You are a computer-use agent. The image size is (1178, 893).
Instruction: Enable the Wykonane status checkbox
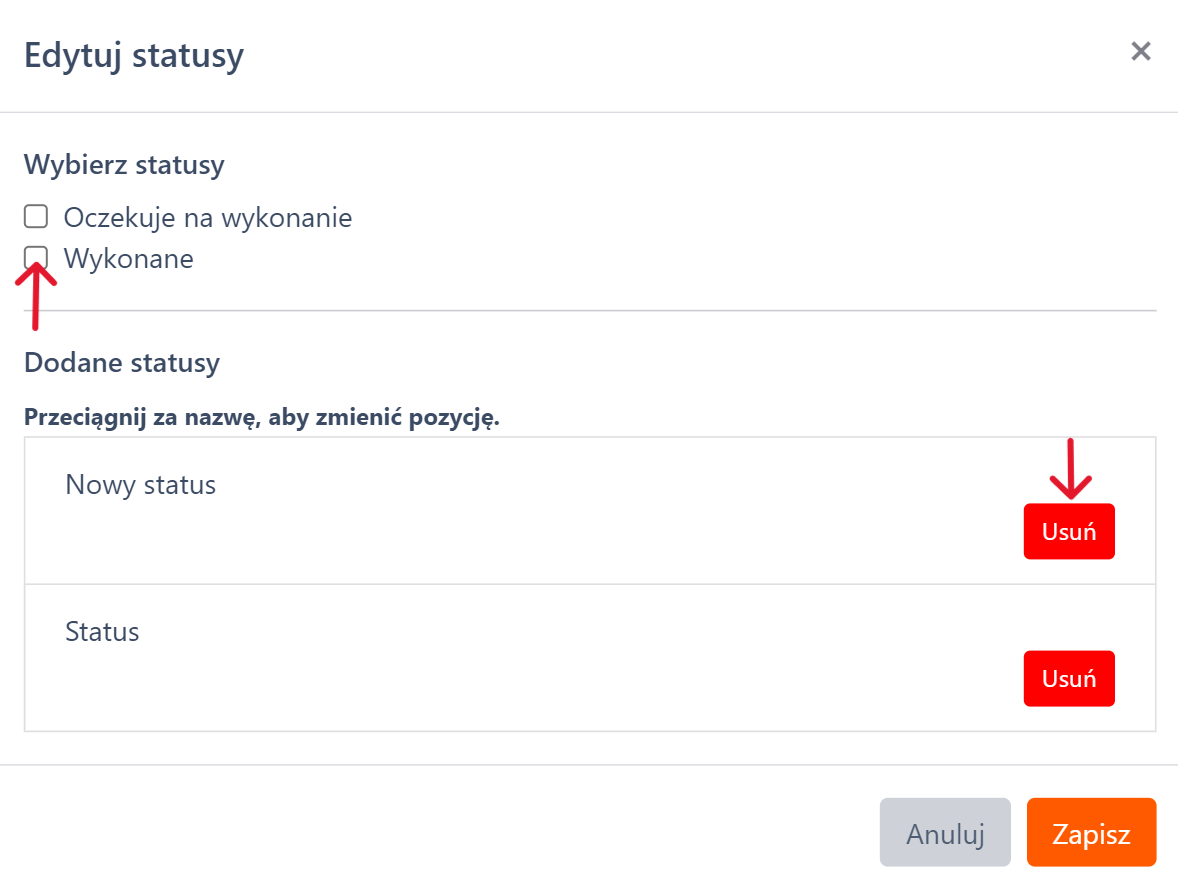36,257
